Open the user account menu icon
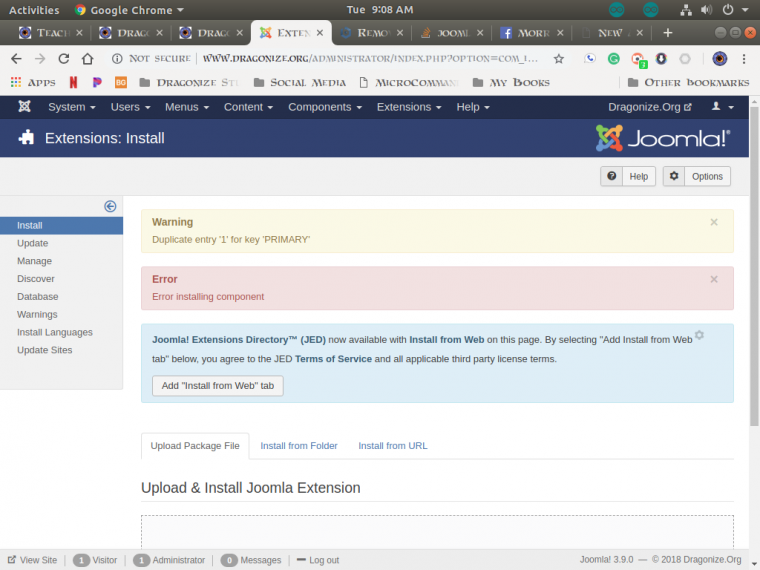Screen dimensions: 760x570 point(722,107)
